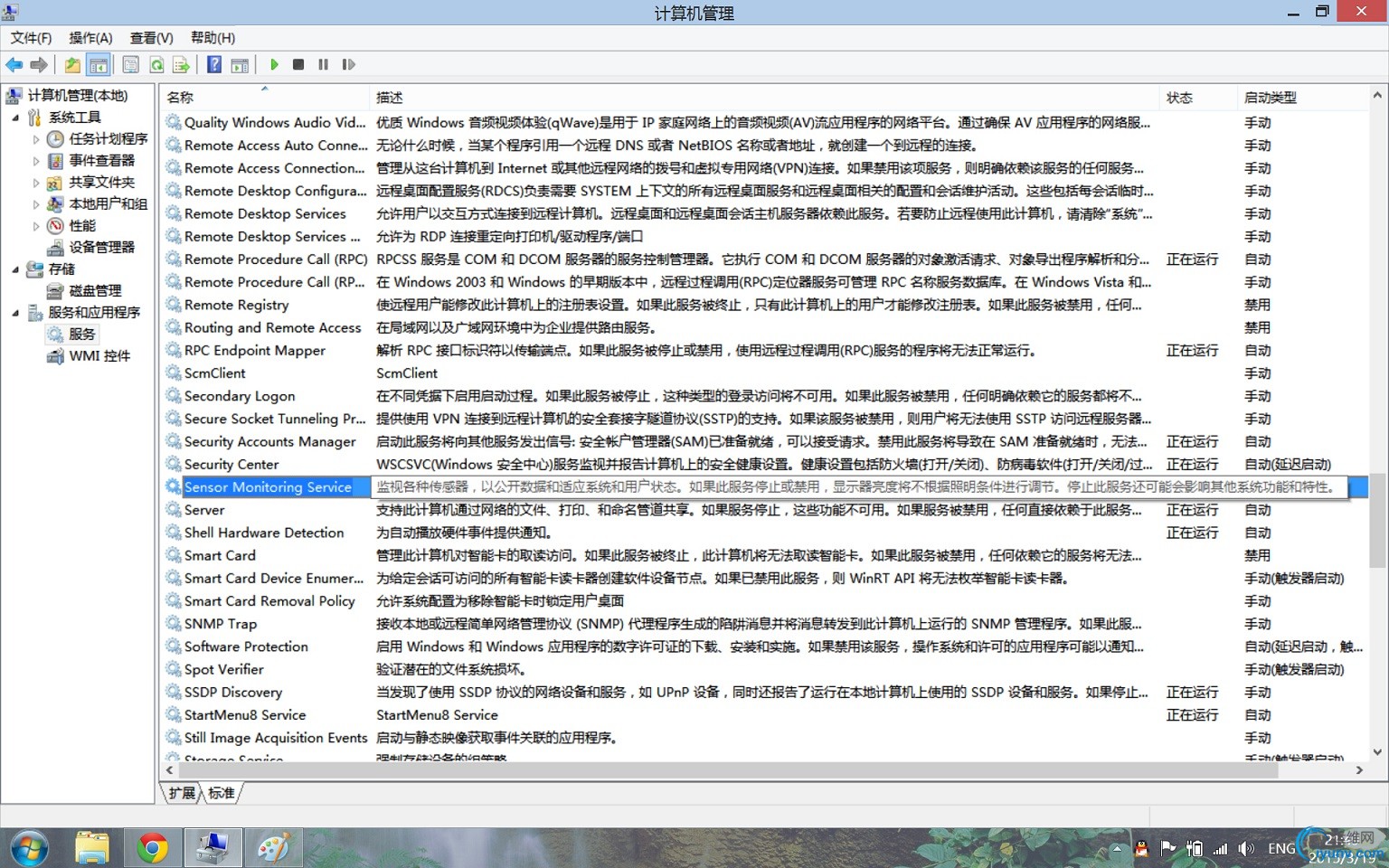
Task: Select 计算机管理(本地) root node
Action: click(x=77, y=96)
